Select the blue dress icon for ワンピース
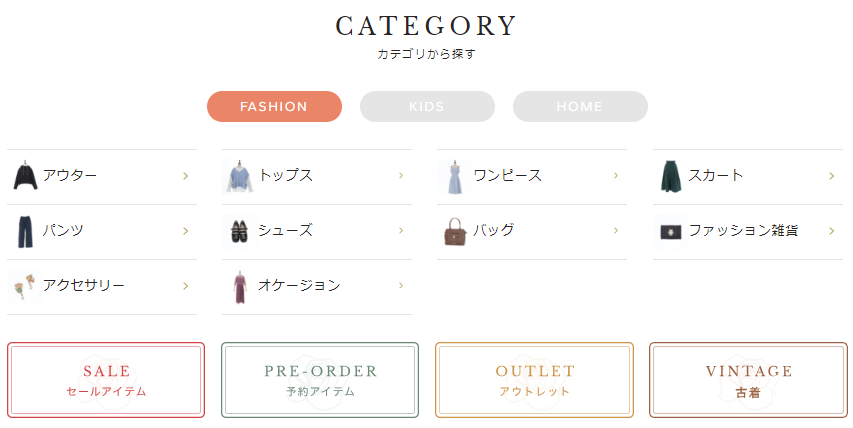Image resolution: width=853 pixels, height=428 pixels. (x=455, y=177)
